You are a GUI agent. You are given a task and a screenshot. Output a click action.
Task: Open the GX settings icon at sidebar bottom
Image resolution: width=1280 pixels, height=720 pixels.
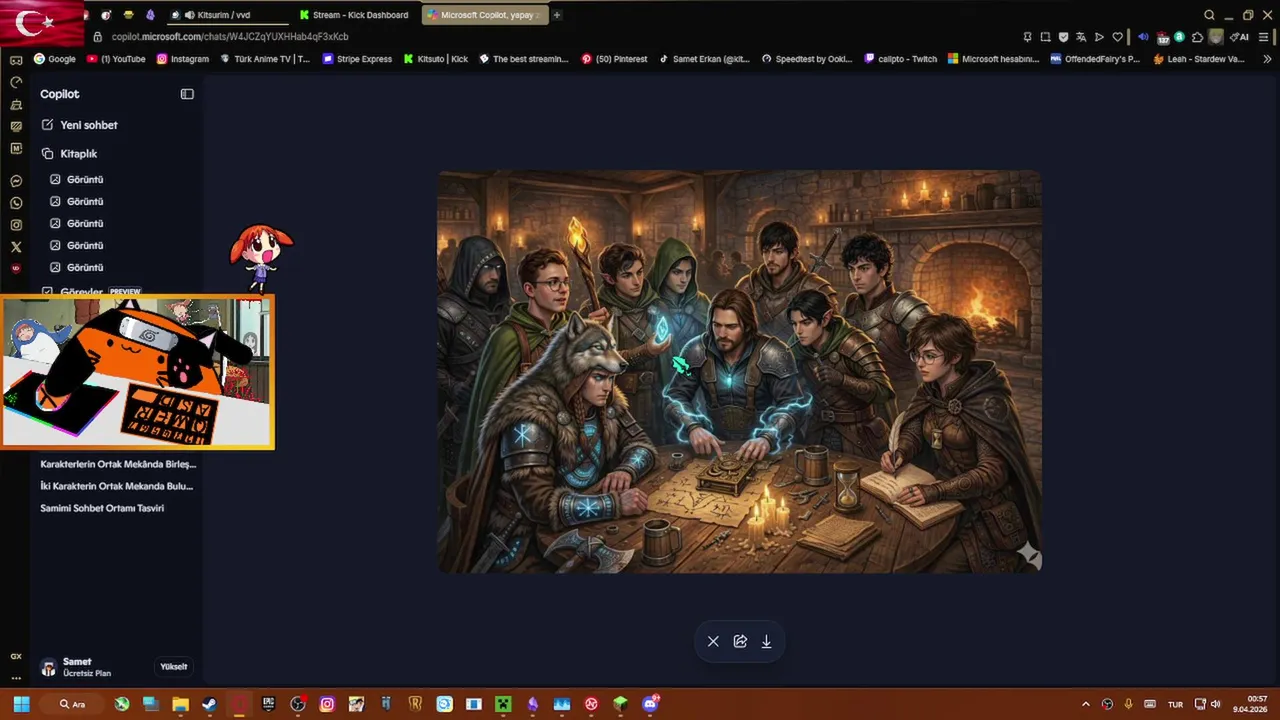point(16,656)
